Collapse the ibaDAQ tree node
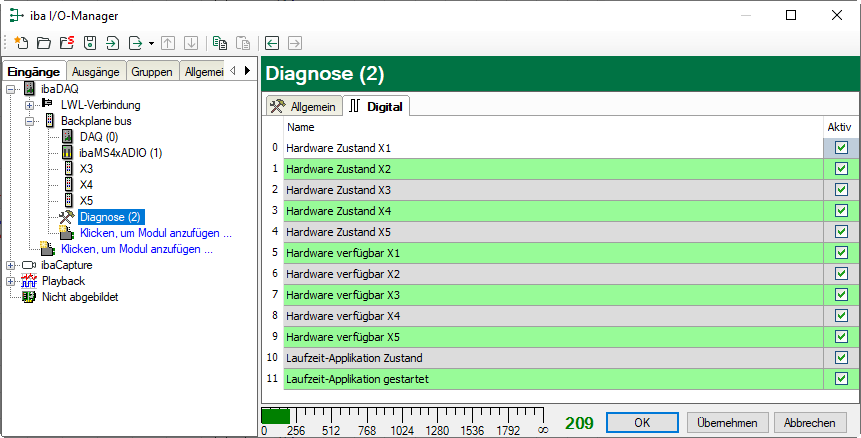 10,89
